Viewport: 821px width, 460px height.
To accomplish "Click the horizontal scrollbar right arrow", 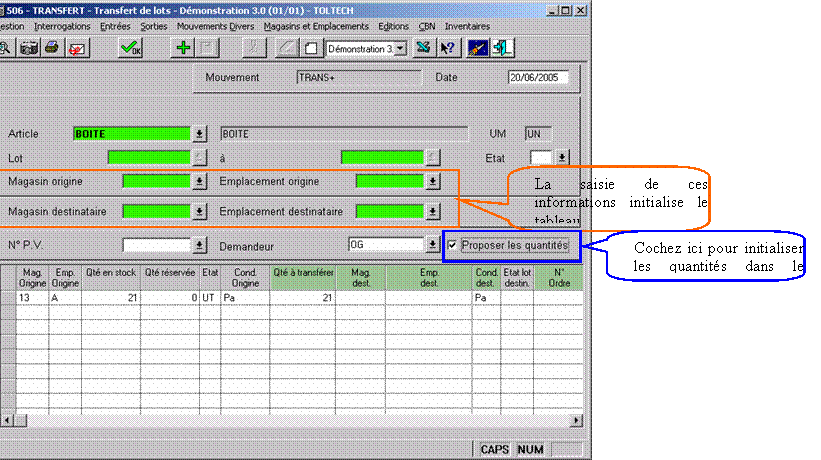I will [577, 420].
